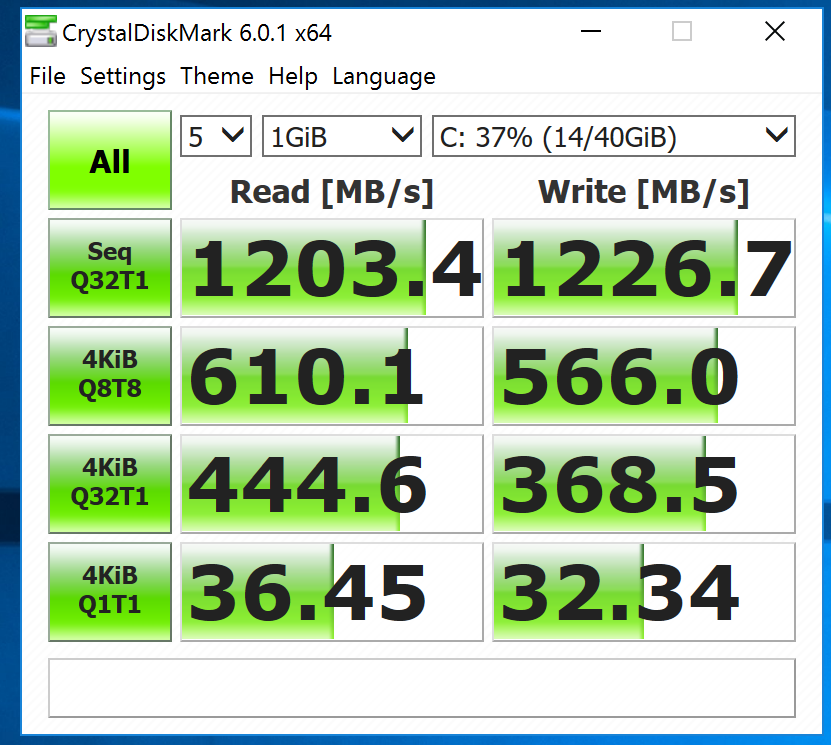Image resolution: width=831 pixels, height=745 pixels.
Task: Close the CrystalDiskMark window
Action: [775, 31]
